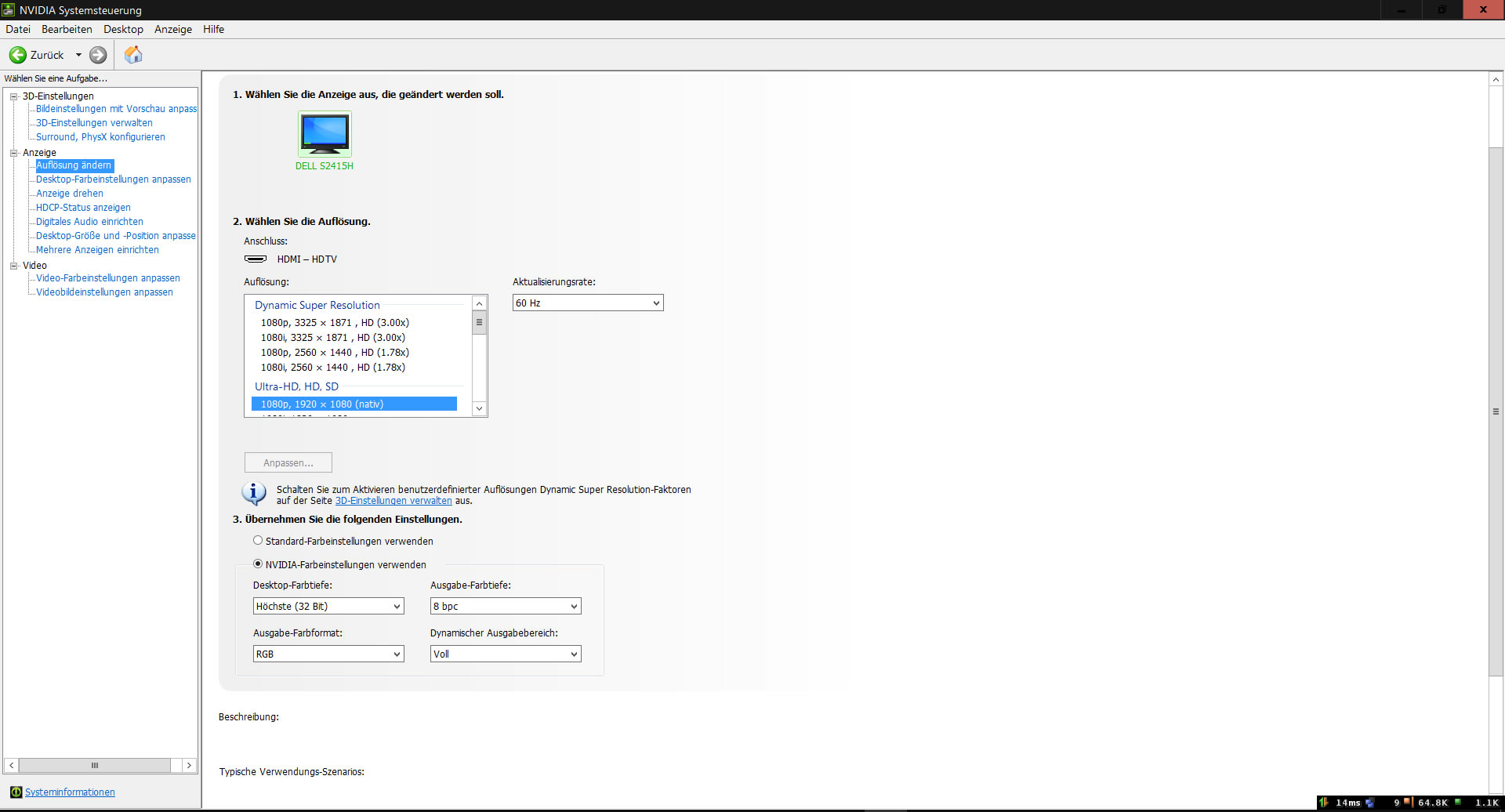Click the NVIDIA Systemsteuerung title bar icon
This screenshot has width=1505, height=812.
click(x=9, y=9)
